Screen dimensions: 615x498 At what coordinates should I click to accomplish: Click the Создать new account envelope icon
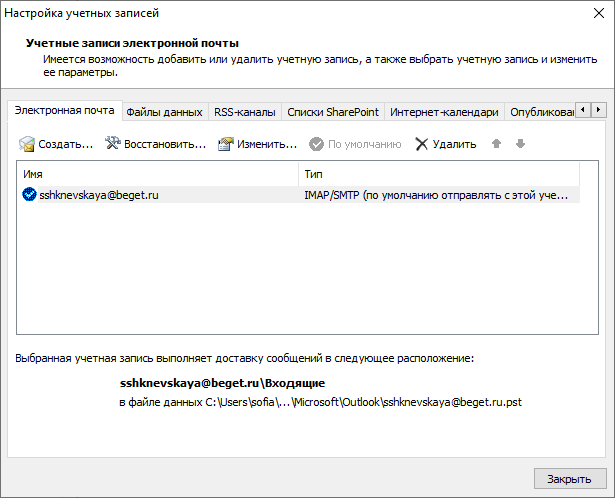pos(27,144)
